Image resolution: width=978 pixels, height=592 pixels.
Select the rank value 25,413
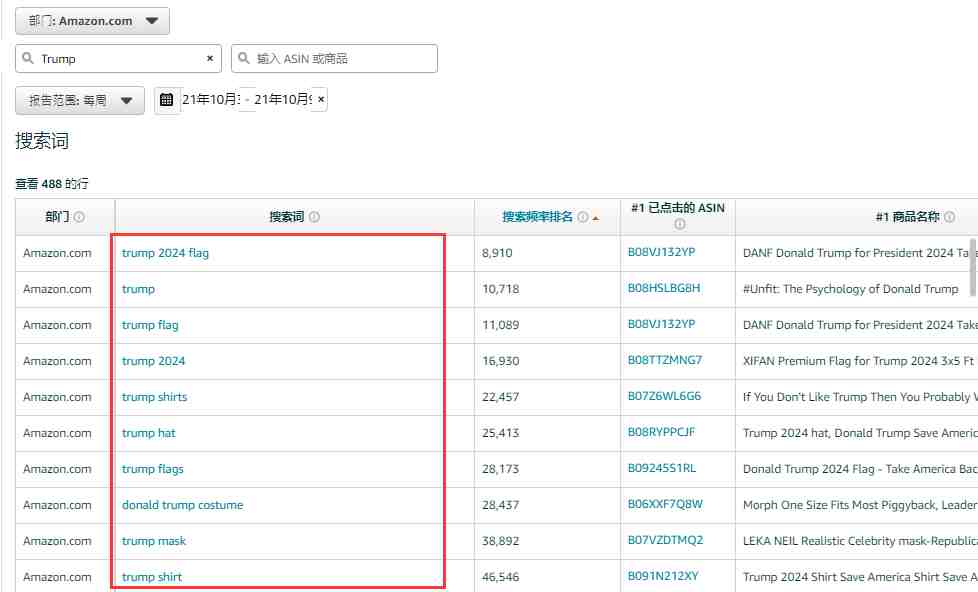click(x=500, y=433)
